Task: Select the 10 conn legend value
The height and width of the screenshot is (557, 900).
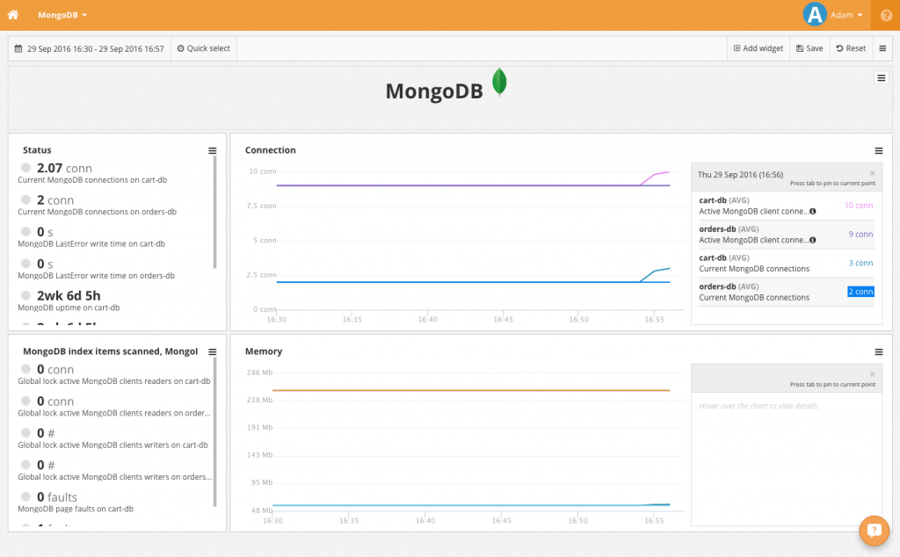Action: click(x=859, y=206)
